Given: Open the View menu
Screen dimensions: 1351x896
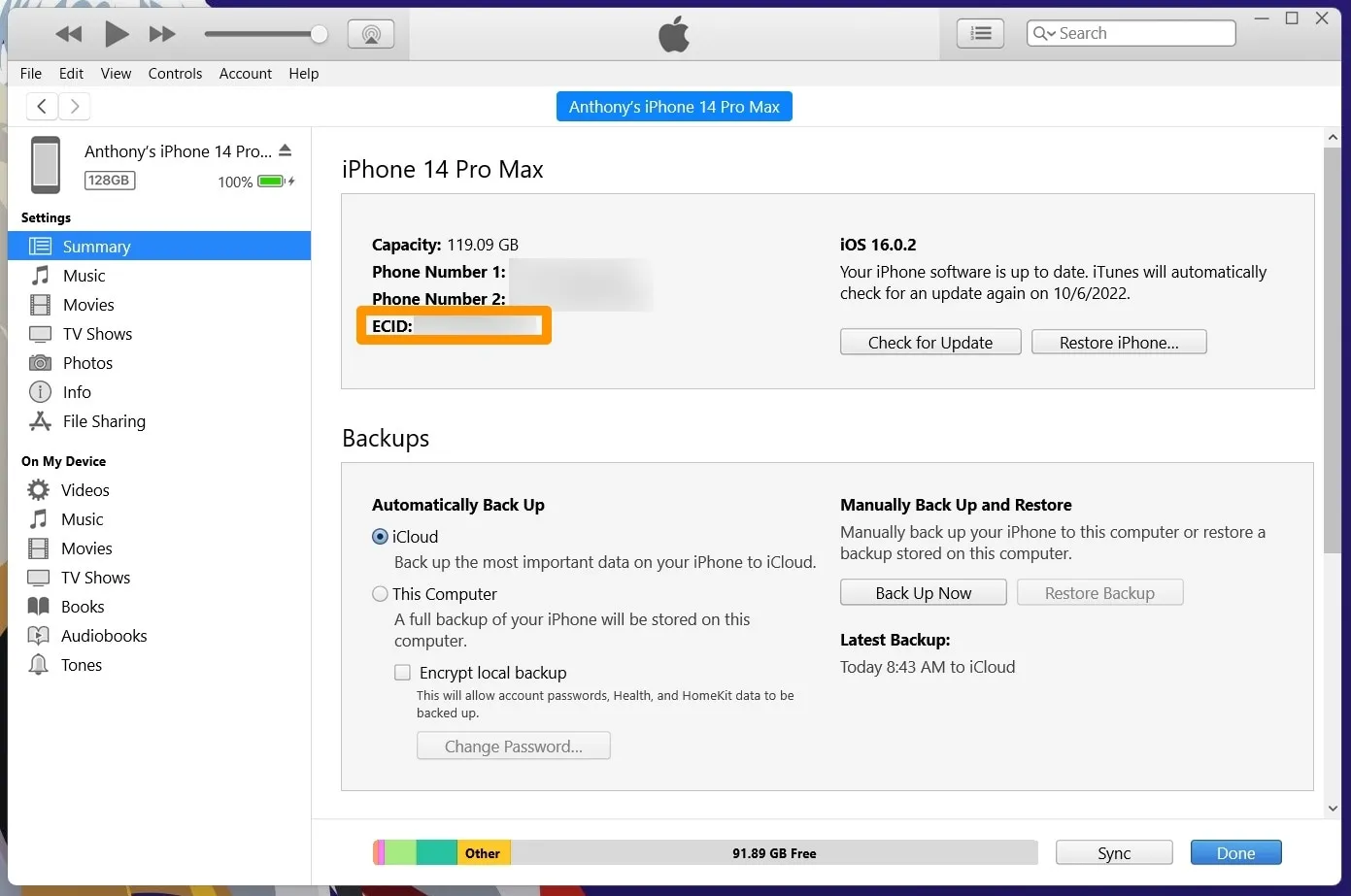Looking at the screenshot, I should point(116,74).
